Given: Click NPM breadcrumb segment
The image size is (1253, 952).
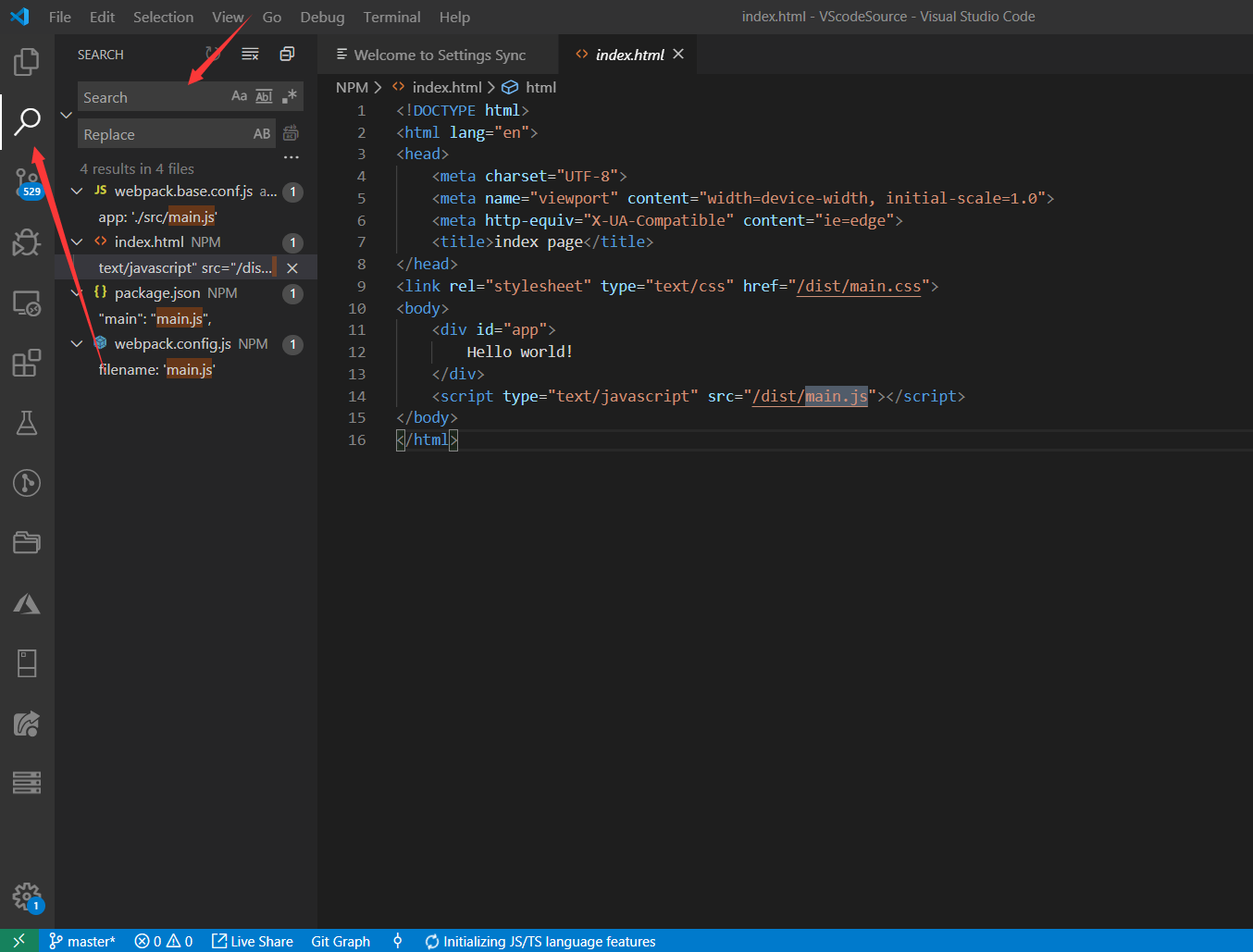Looking at the screenshot, I should pyautogui.click(x=352, y=87).
